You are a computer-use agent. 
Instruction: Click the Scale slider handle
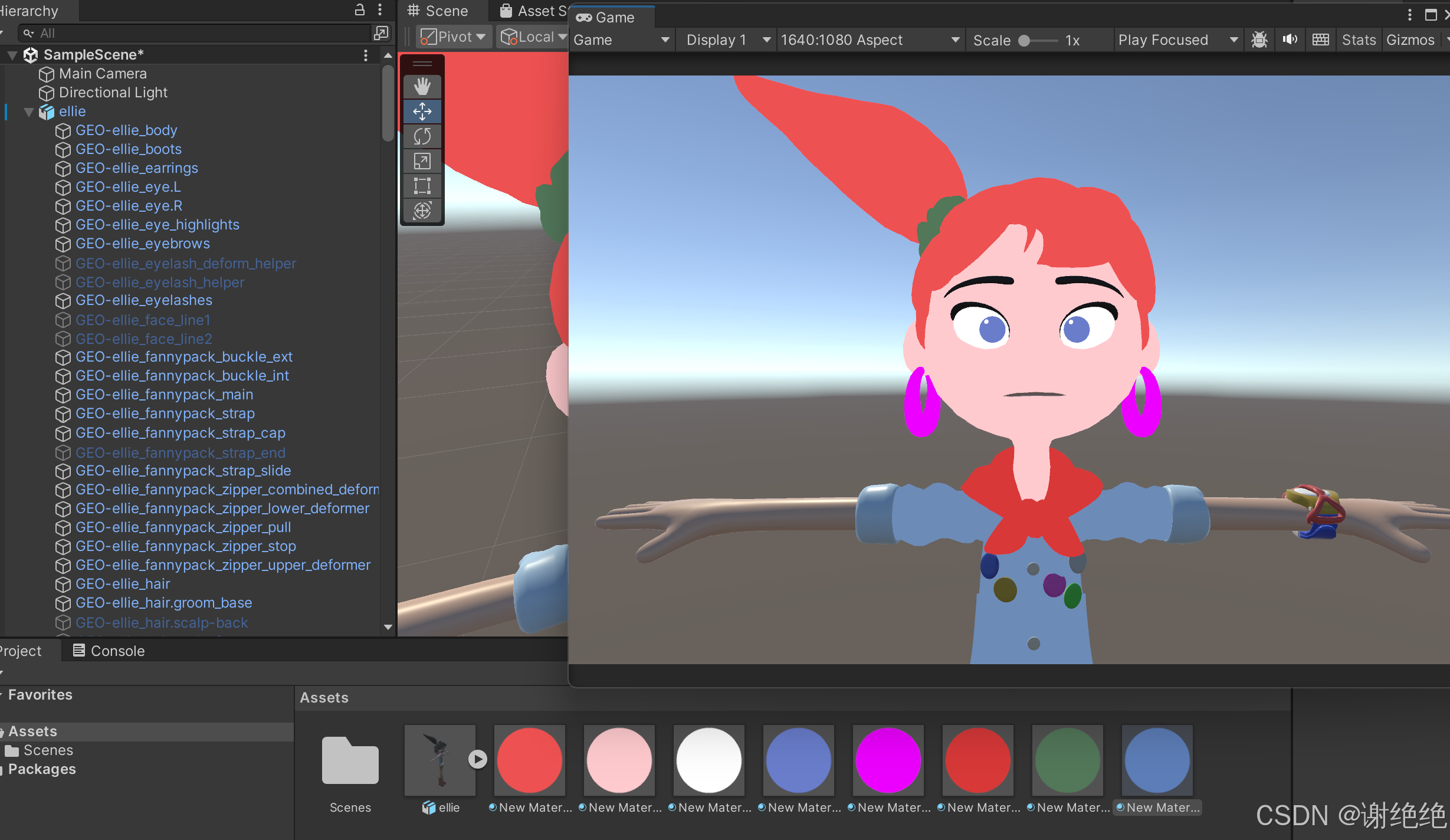pyautogui.click(x=1024, y=40)
